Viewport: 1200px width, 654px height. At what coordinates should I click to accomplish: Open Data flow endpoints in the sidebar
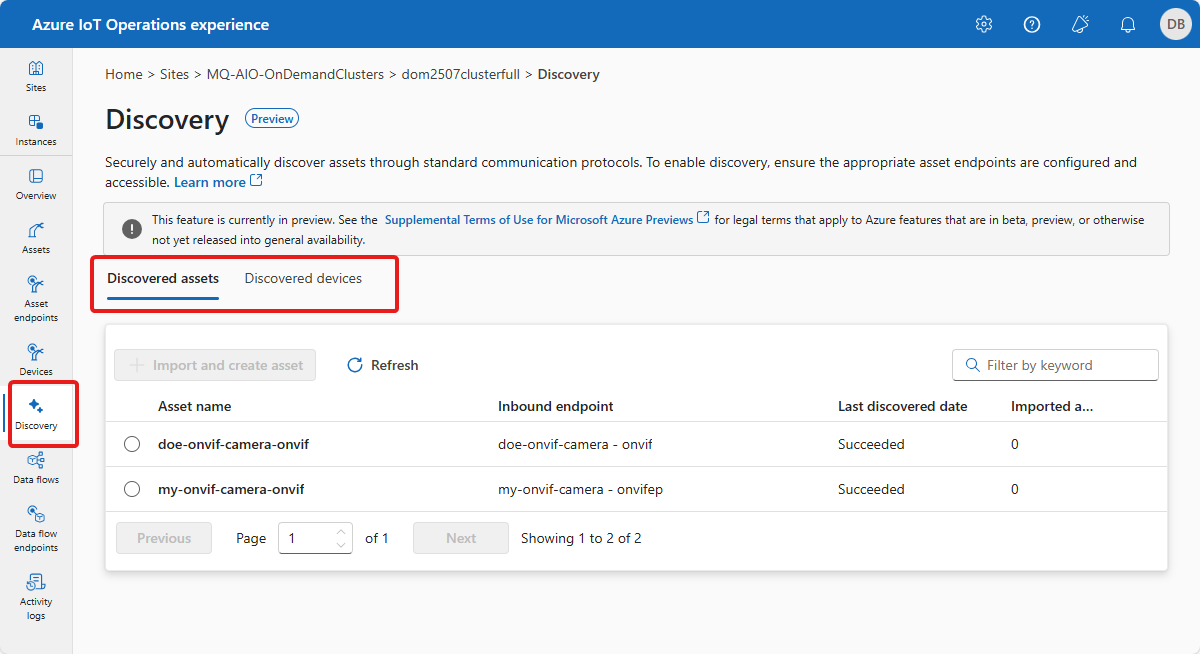[x=36, y=530]
